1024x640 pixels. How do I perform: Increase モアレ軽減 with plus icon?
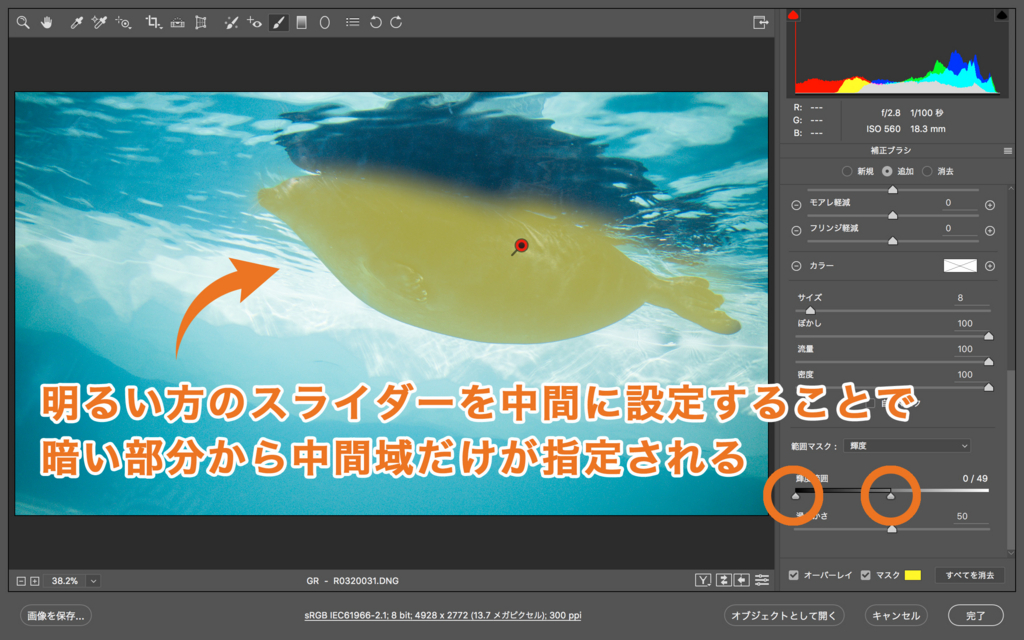click(990, 205)
